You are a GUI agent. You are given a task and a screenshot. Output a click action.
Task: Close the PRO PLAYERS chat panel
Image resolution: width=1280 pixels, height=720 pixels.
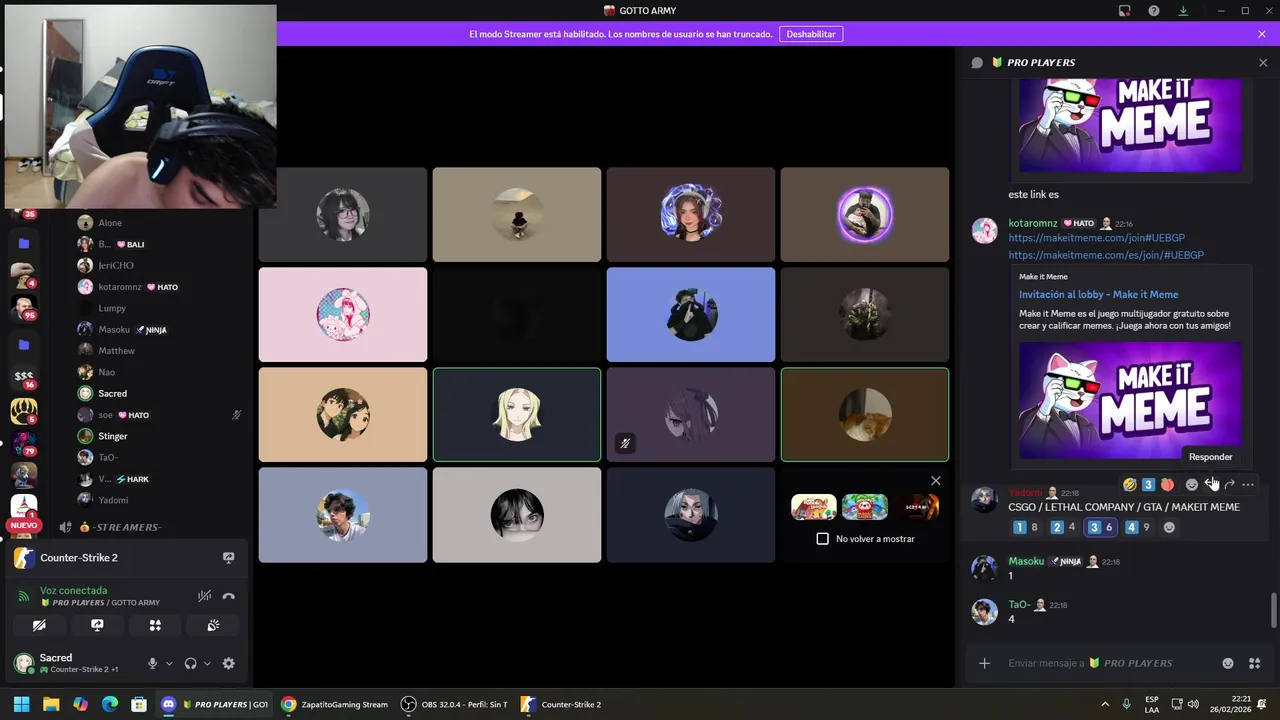1263,62
